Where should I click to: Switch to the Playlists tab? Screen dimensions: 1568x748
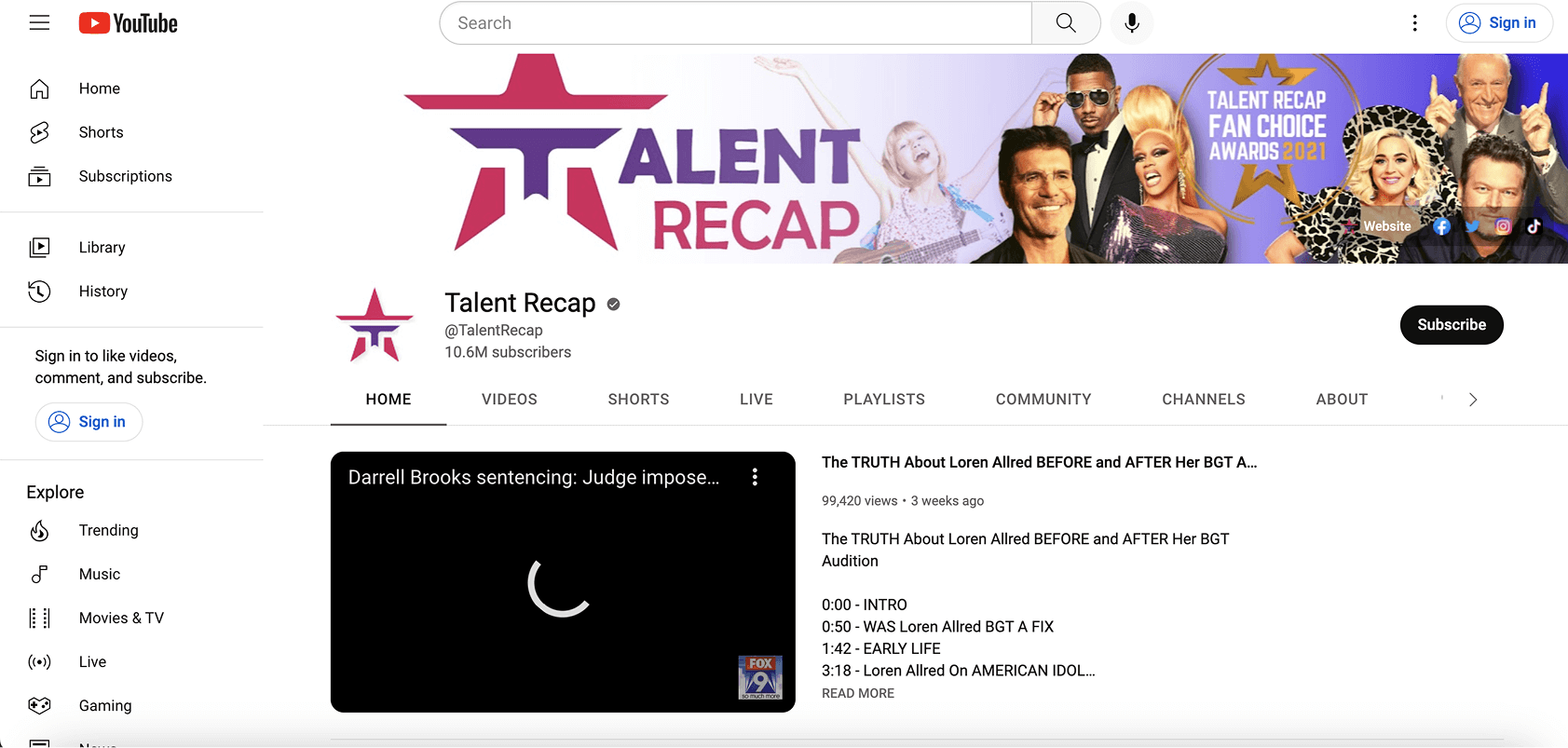pos(883,400)
